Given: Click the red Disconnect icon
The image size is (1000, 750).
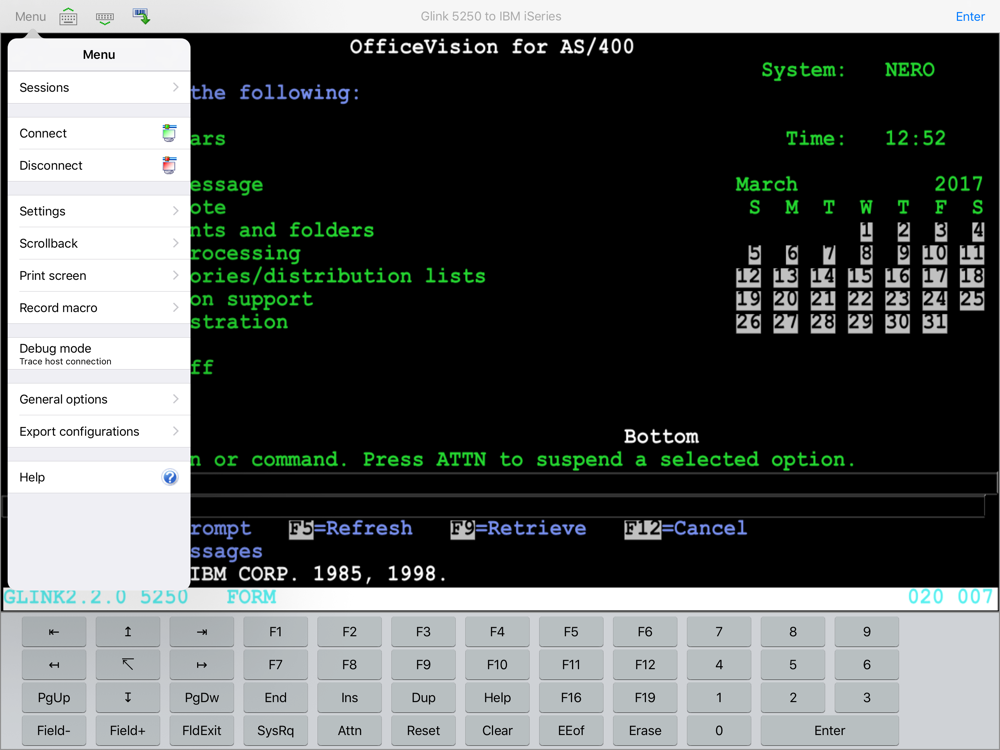Looking at the screenshot, I should 169,165.
